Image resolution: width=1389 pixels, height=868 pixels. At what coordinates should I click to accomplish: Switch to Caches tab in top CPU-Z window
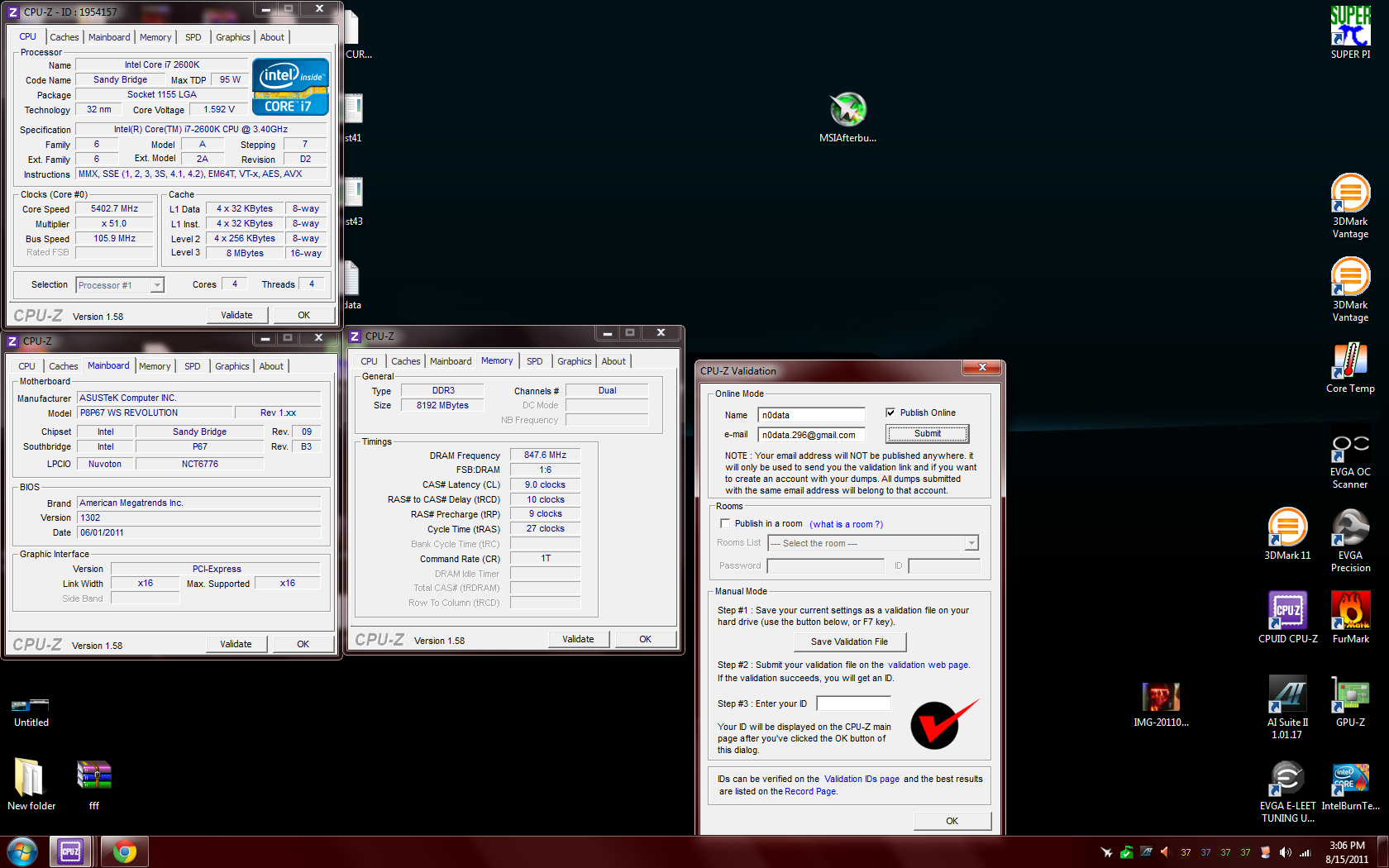coord(64,37)
